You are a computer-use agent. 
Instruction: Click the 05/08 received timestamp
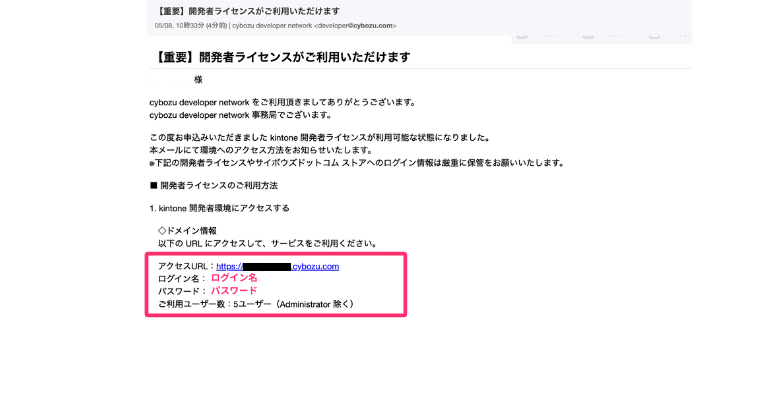[186, 24]
